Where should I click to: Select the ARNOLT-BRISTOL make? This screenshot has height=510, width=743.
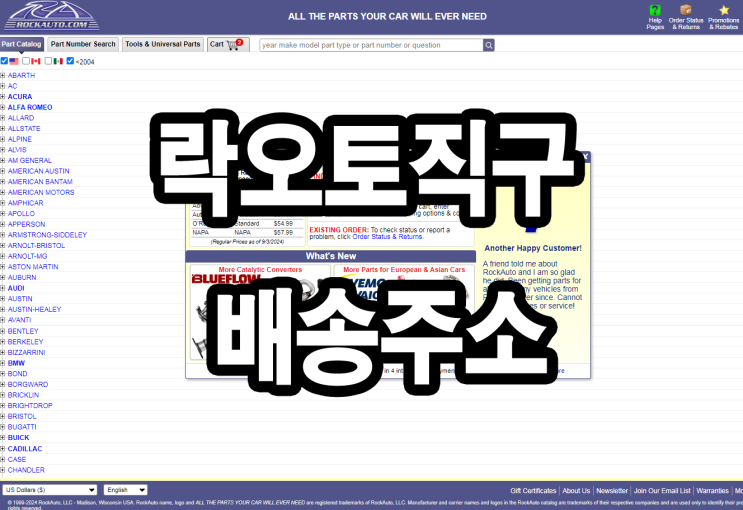pyautogui.click(x=36, y=245)
